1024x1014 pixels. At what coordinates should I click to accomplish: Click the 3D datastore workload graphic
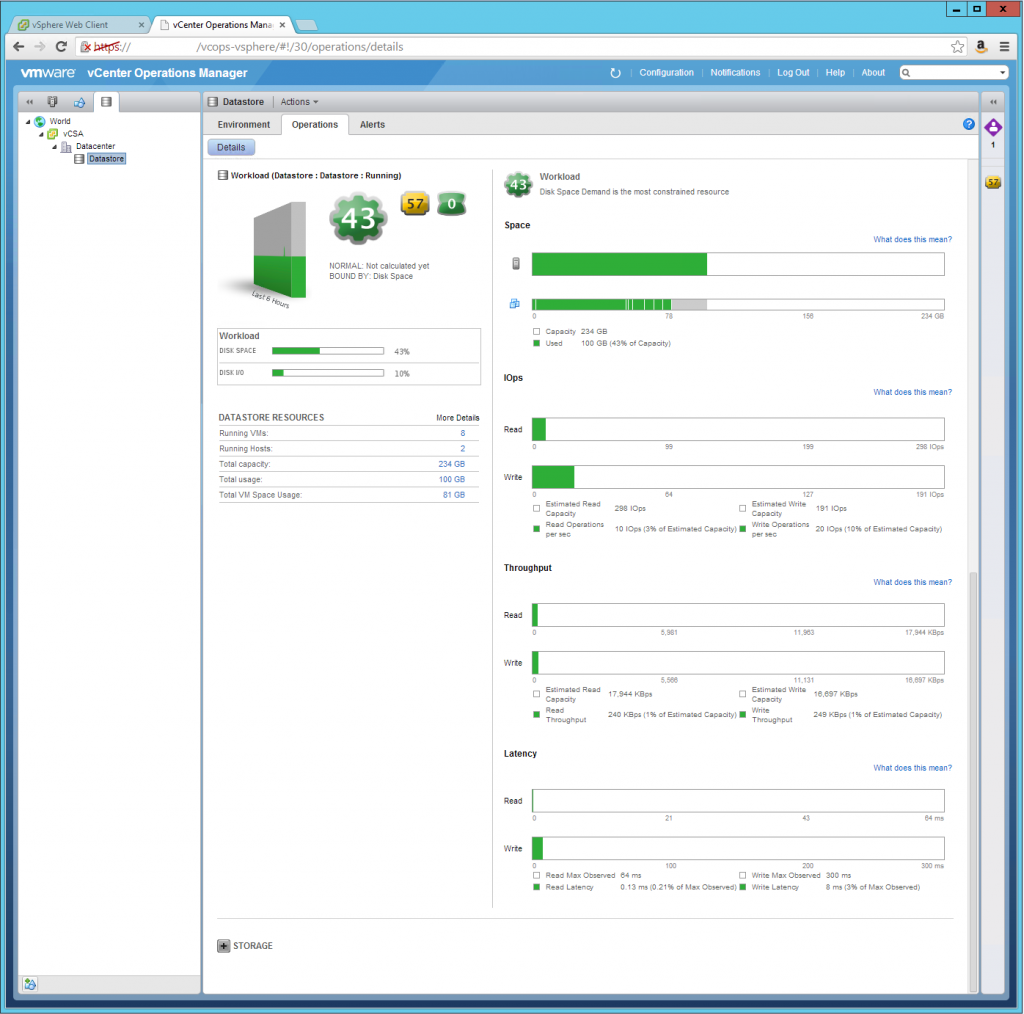click(278, 251)
